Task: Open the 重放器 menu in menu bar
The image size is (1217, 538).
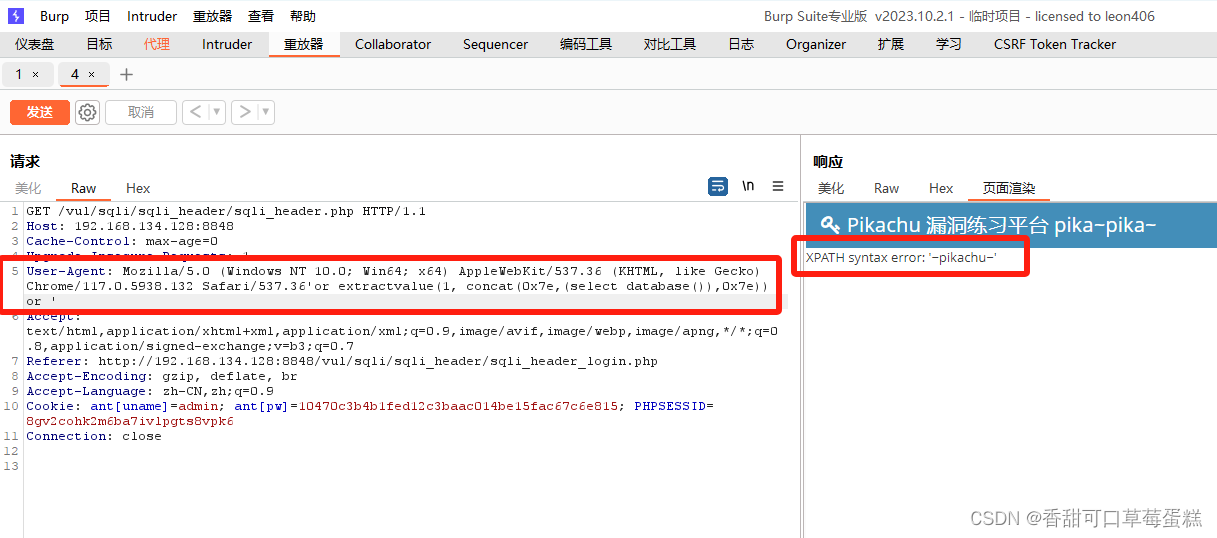Action: [212, 16]
